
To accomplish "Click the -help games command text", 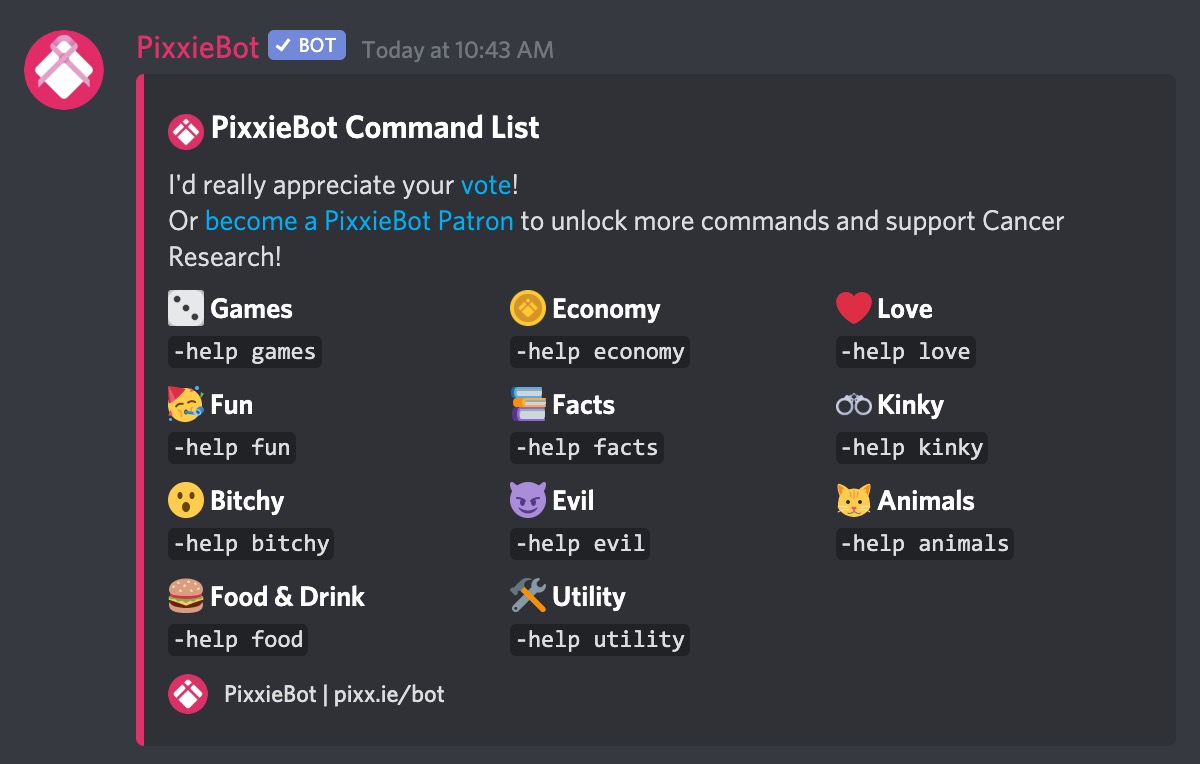I will 245,352.
